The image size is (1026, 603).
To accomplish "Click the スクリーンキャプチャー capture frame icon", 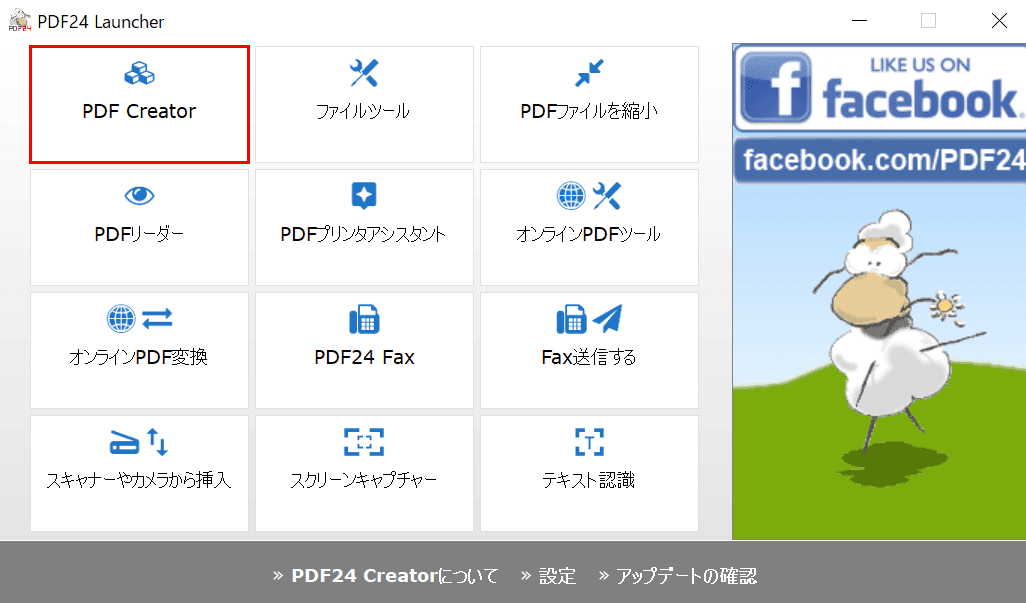I will pos(364,442).
